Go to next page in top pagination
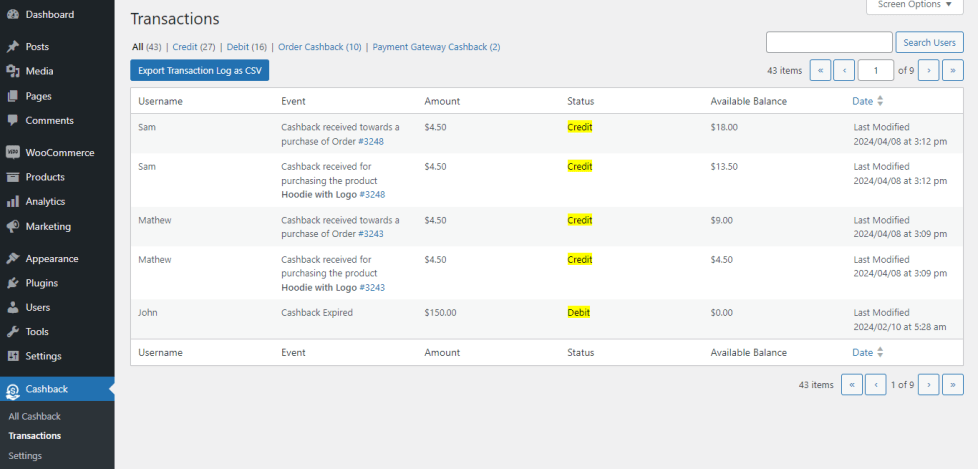This screenshot has height=469, width=978. click(x=928, y=70)
